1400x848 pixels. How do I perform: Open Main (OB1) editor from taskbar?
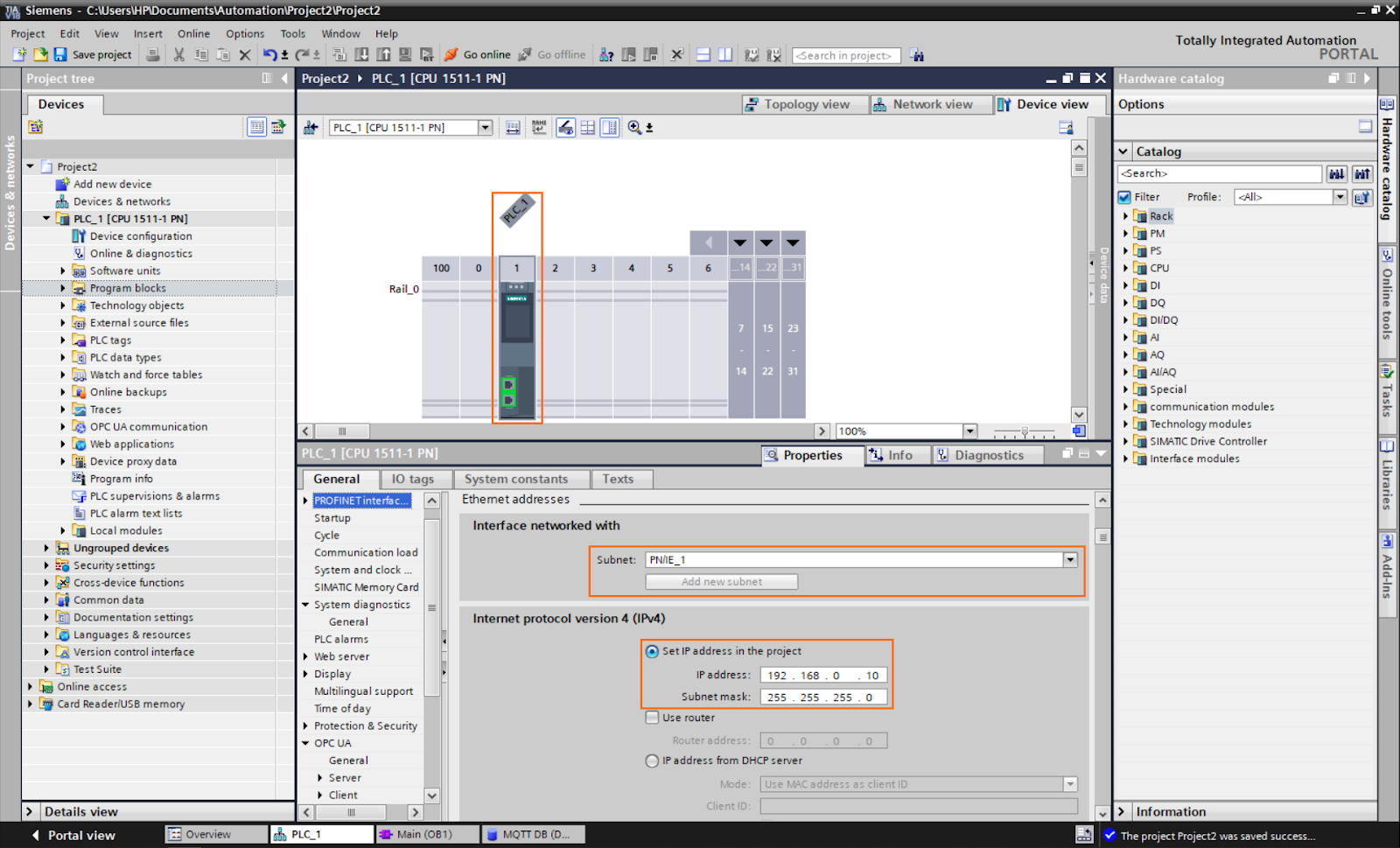pos(427,835)
